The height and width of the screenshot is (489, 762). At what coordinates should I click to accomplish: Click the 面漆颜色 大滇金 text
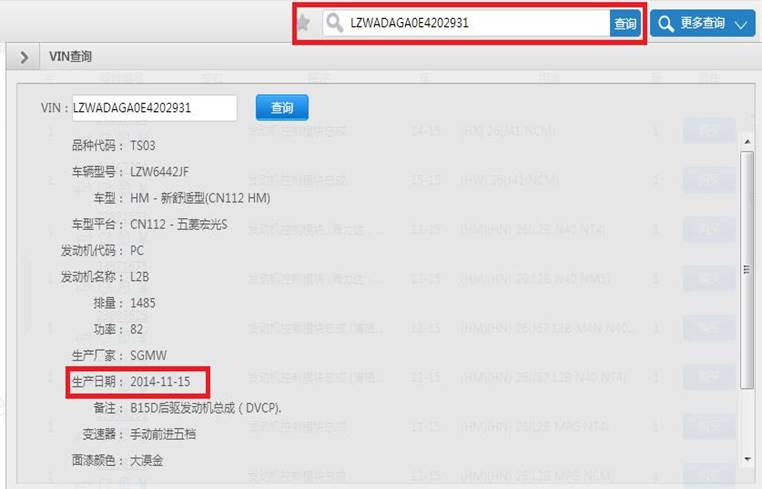pos(146,460)
